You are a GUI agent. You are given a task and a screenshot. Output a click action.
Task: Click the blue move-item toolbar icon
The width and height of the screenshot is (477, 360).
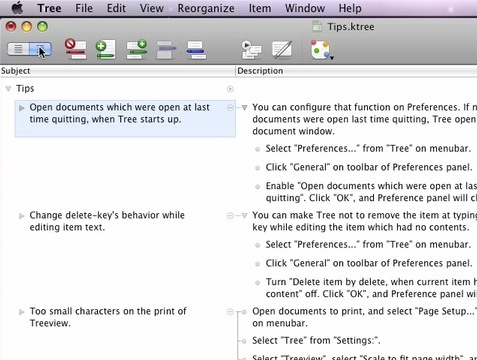click(x=196, y=50)
